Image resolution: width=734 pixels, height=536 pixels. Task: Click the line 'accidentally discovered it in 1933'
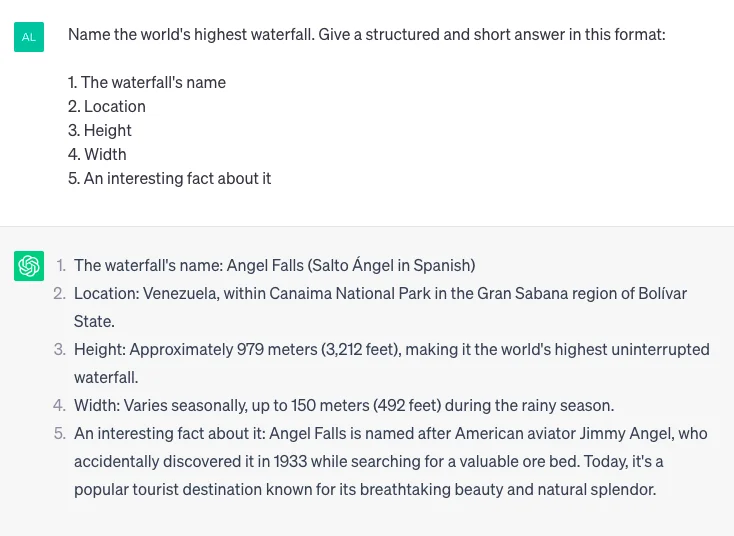point(368,462)
